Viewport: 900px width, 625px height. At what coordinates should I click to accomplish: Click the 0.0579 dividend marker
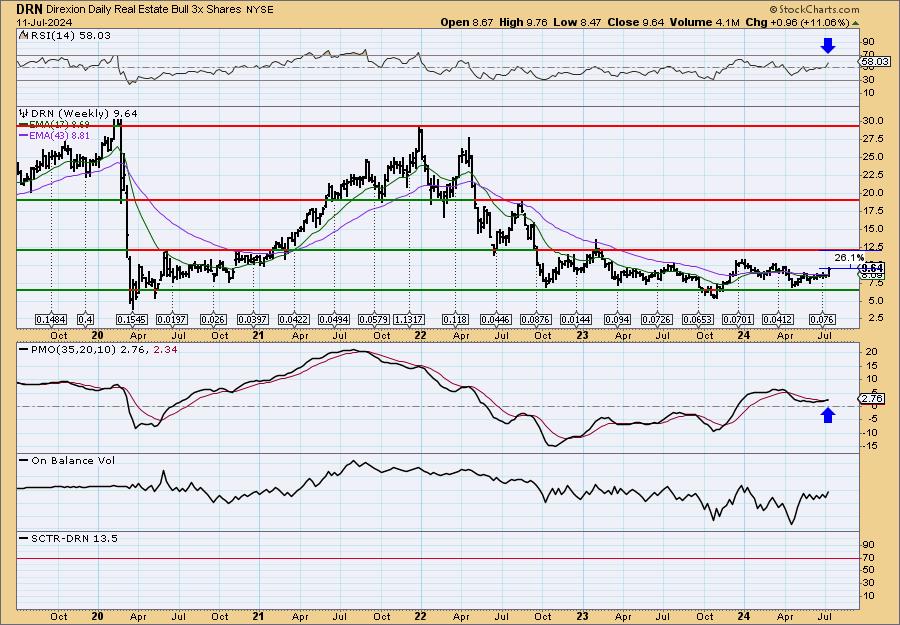click(374, 319)
